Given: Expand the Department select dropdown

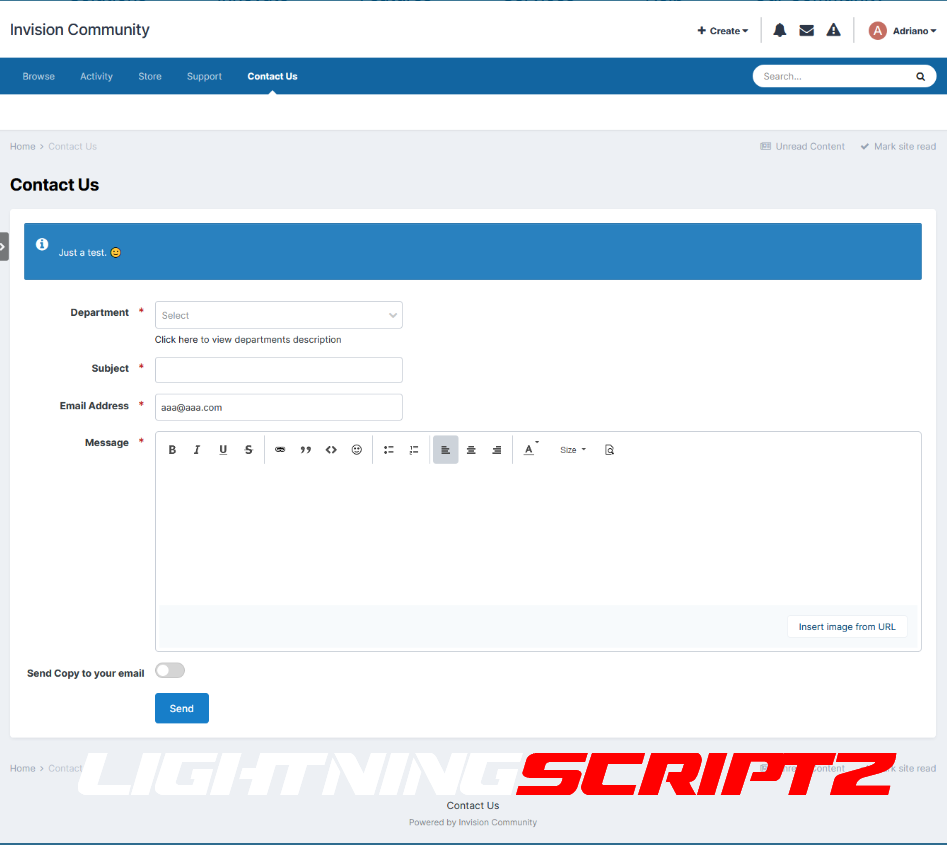Looking at the screenshot, I should click(x=278, y=315).
